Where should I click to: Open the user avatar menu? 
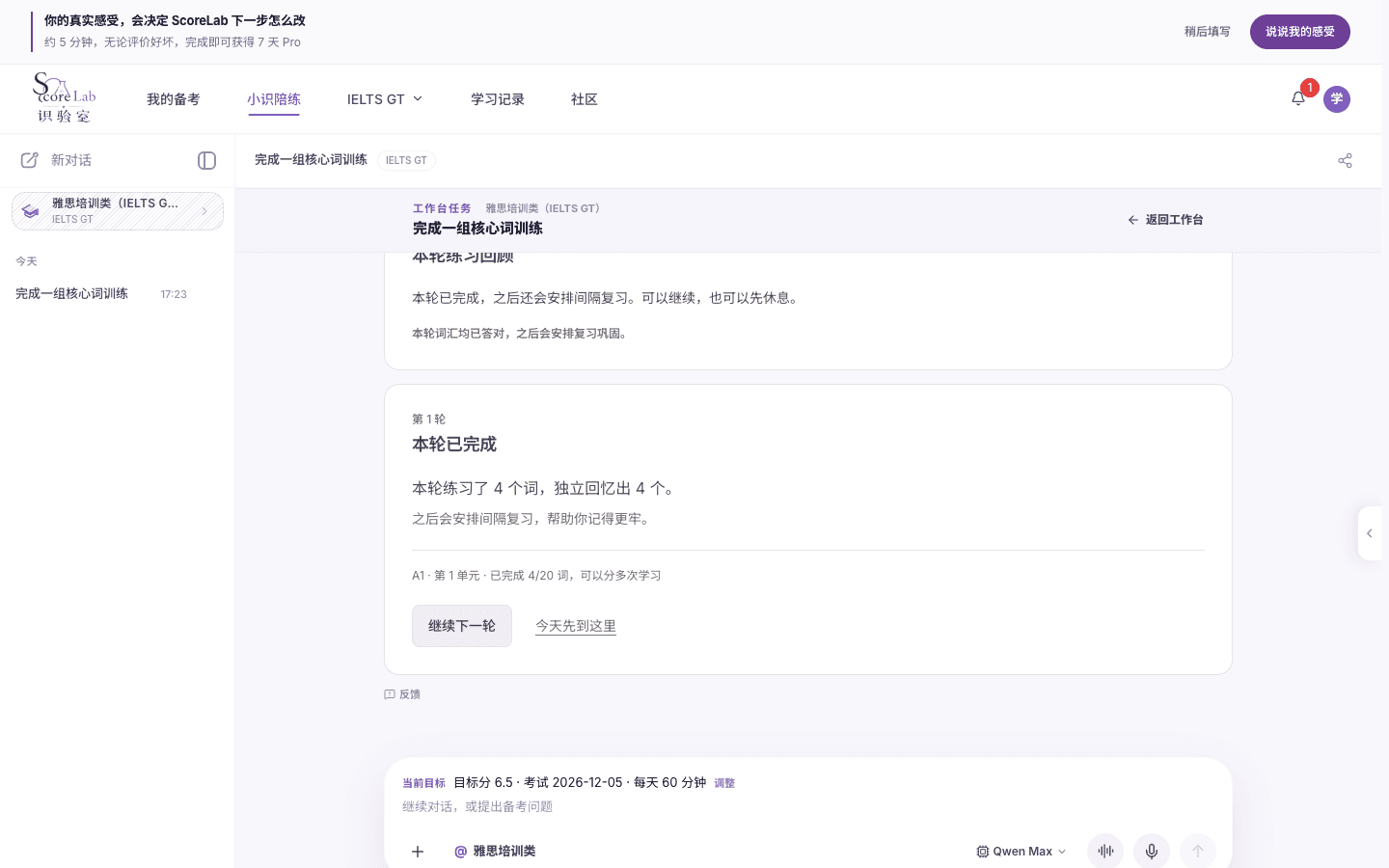tap(1337, 98)
